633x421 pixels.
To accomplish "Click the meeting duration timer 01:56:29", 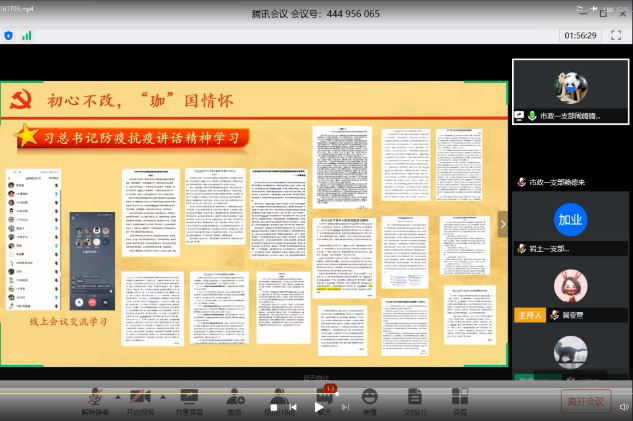I will pyautogui.click(x=580, y=35).
